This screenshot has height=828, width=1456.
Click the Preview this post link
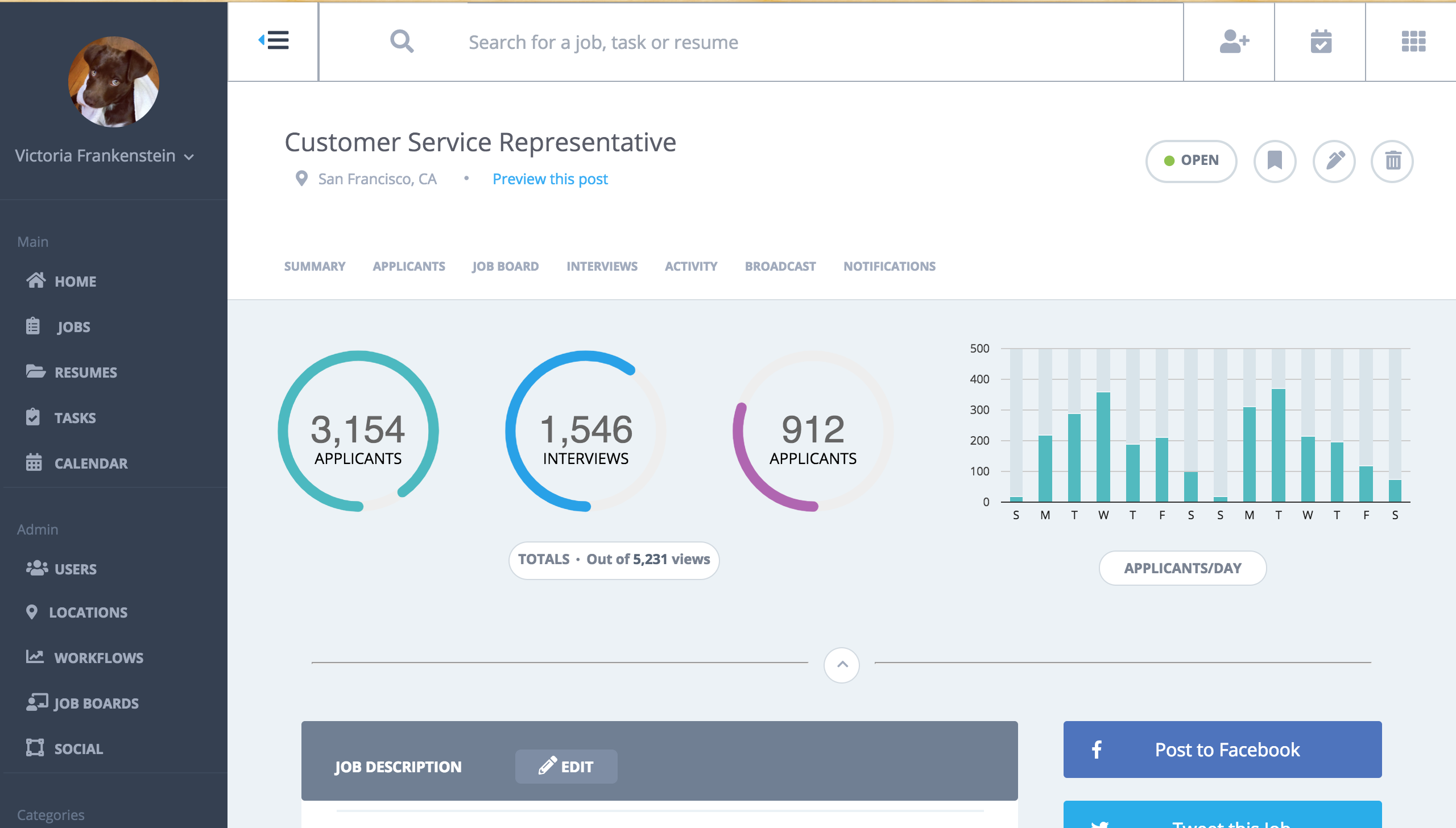point(550,179)
